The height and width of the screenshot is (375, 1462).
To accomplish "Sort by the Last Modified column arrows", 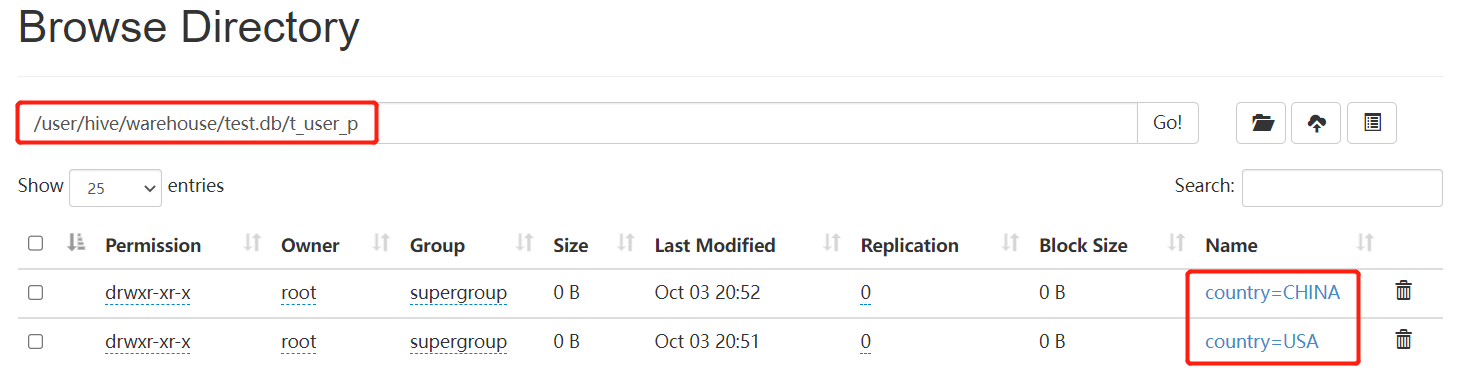I will tap(832, 243).
